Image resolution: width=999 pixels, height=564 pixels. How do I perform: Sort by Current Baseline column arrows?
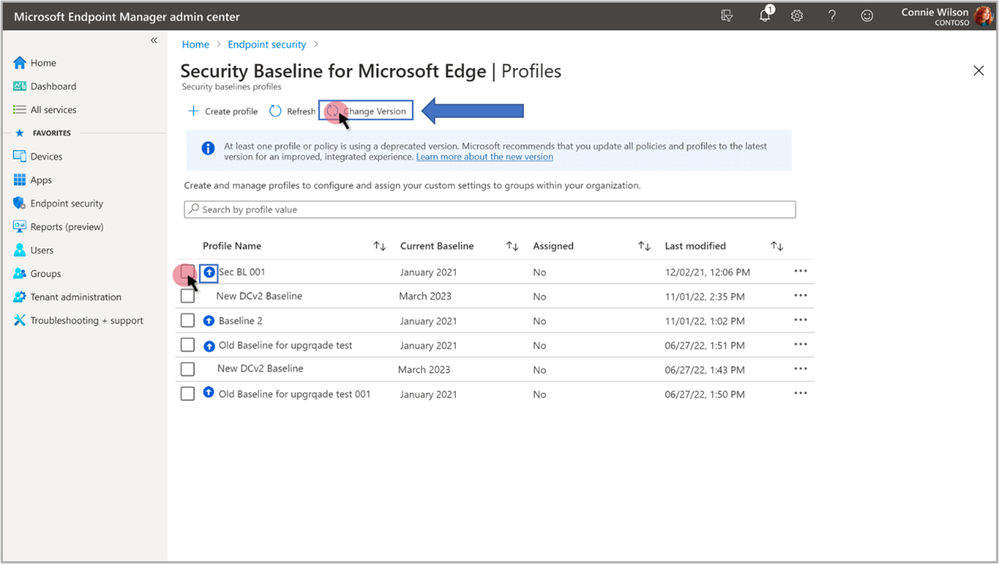point(512,246)
